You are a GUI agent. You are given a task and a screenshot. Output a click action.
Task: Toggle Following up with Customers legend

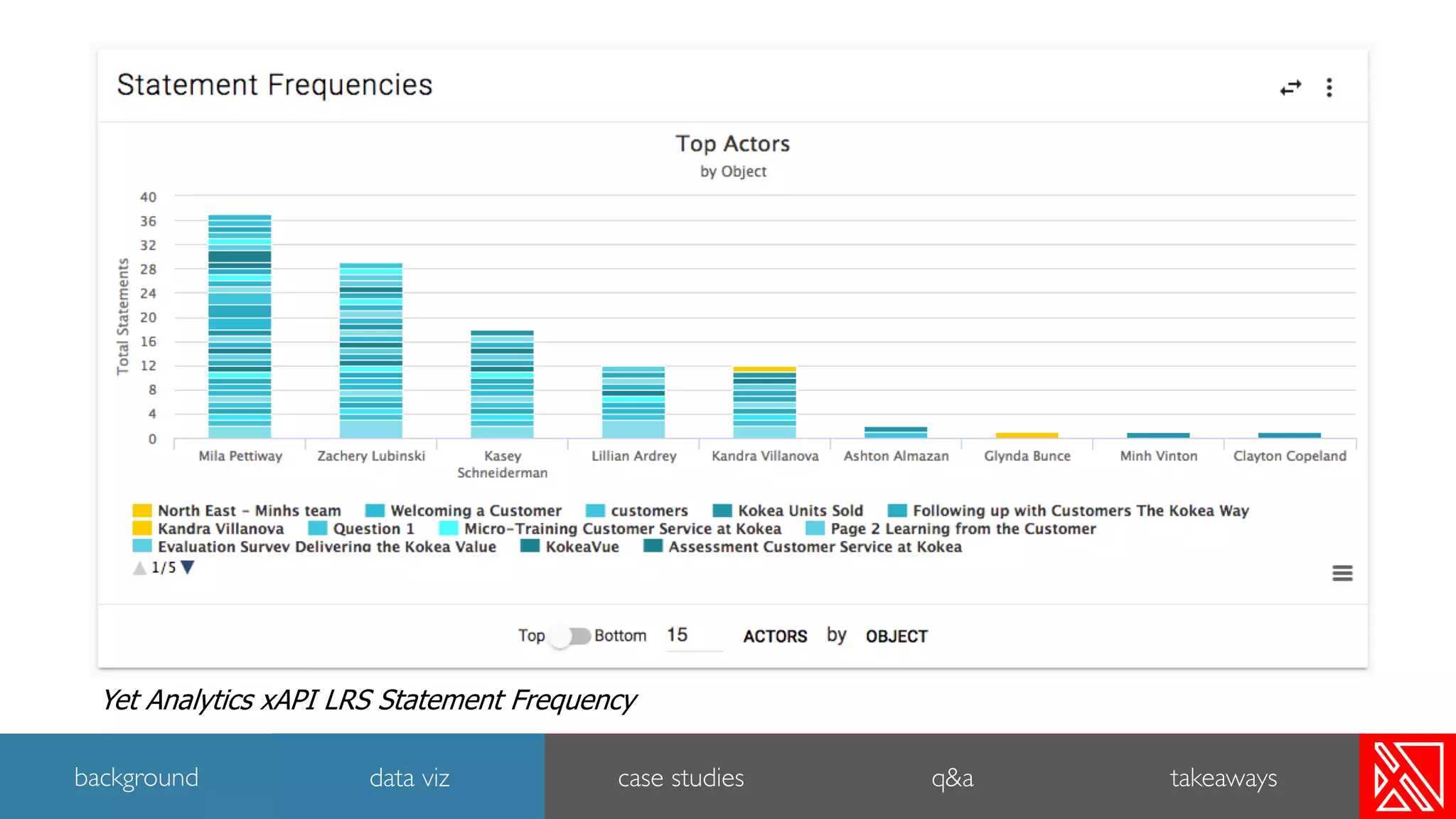(1069, 510)
